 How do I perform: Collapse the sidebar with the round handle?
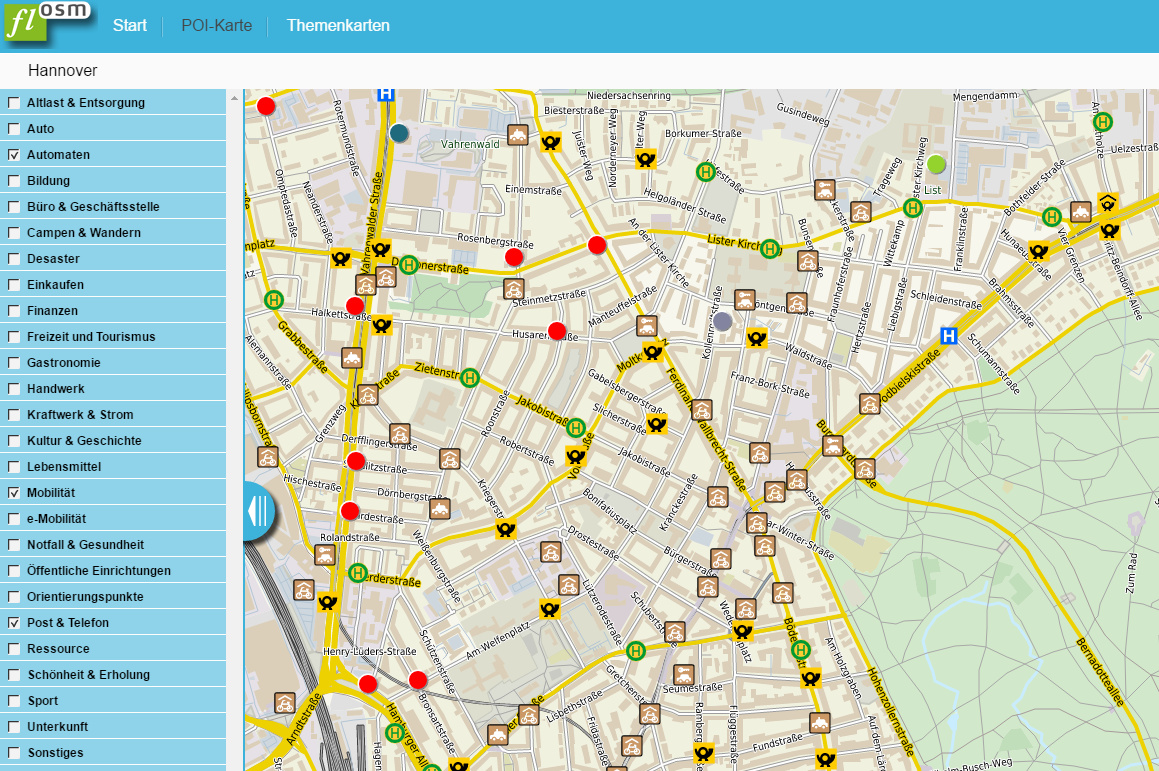(x=257, y=510)
